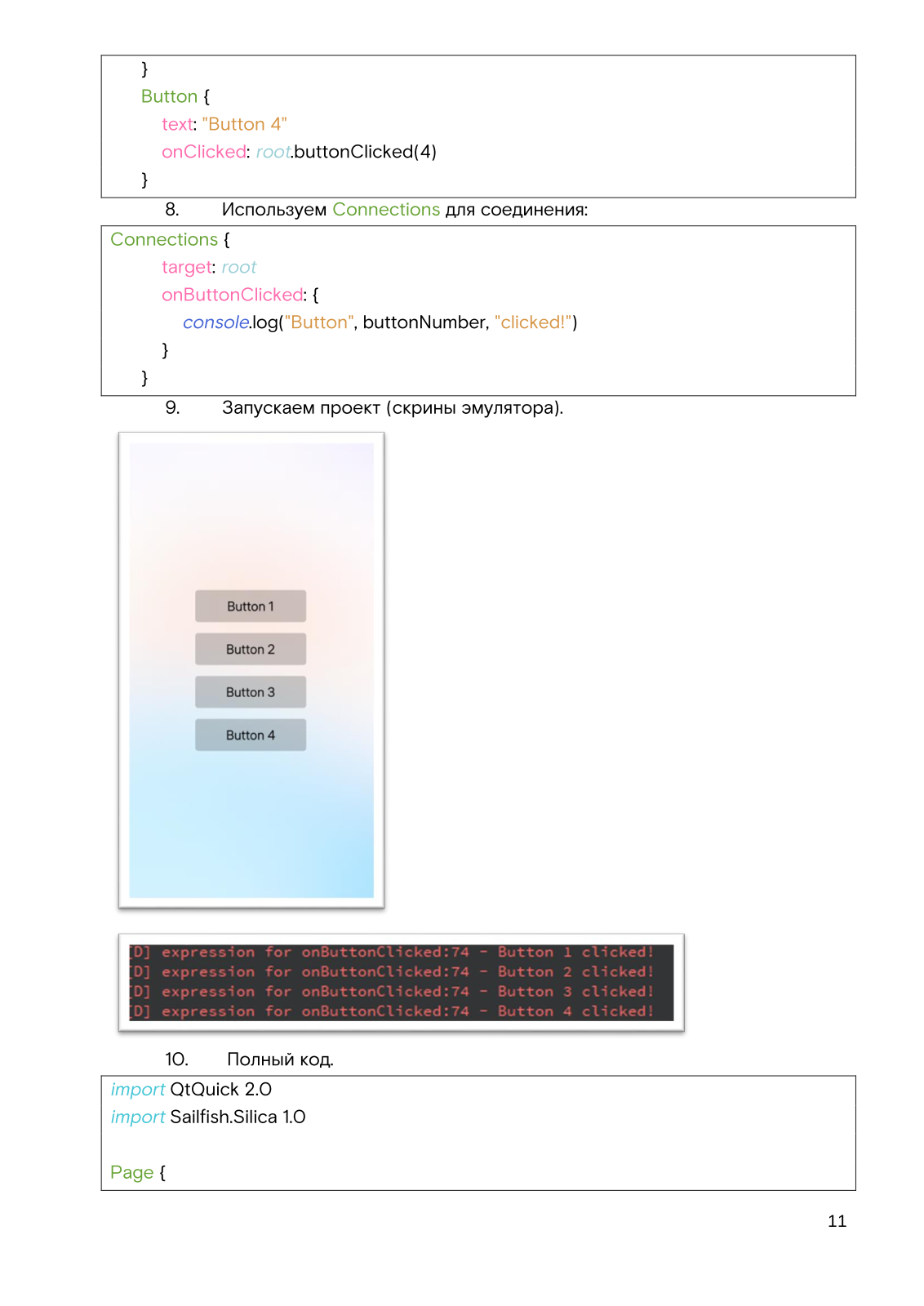
Task: Click step 10 heading 'Полный код.'
Action: (280, 1059)
